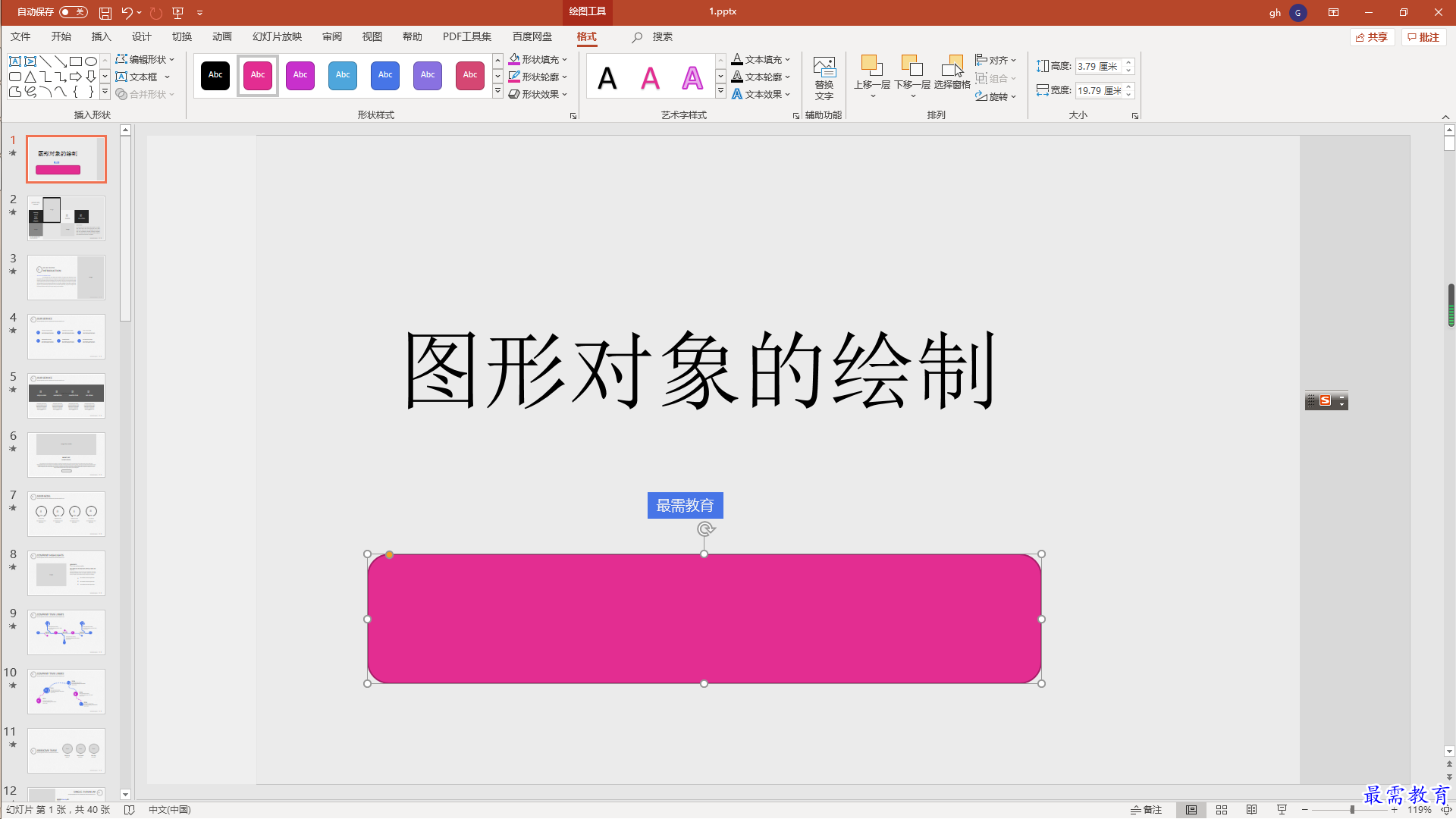
Task: Switch to the Design ribbon tab
Action: [x=141, y=36]
